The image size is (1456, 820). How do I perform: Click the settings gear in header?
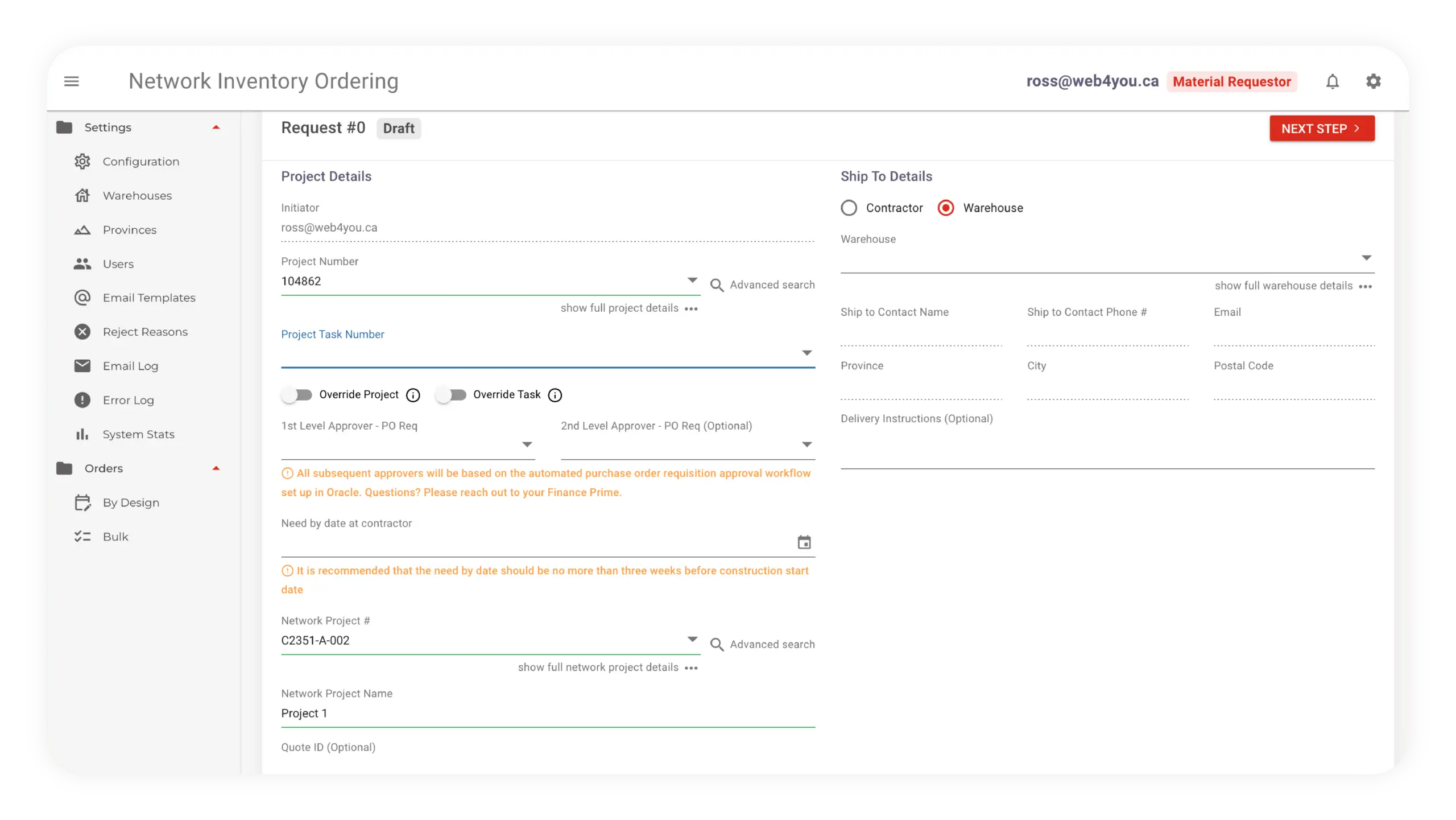(1373, 81)
